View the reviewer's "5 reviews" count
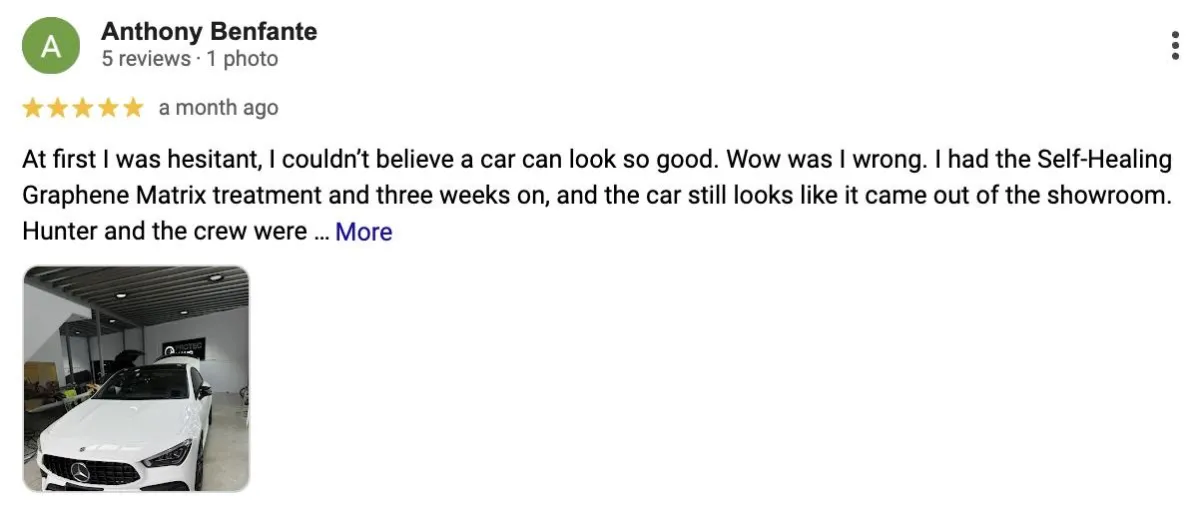 click(x=145, y=59)
